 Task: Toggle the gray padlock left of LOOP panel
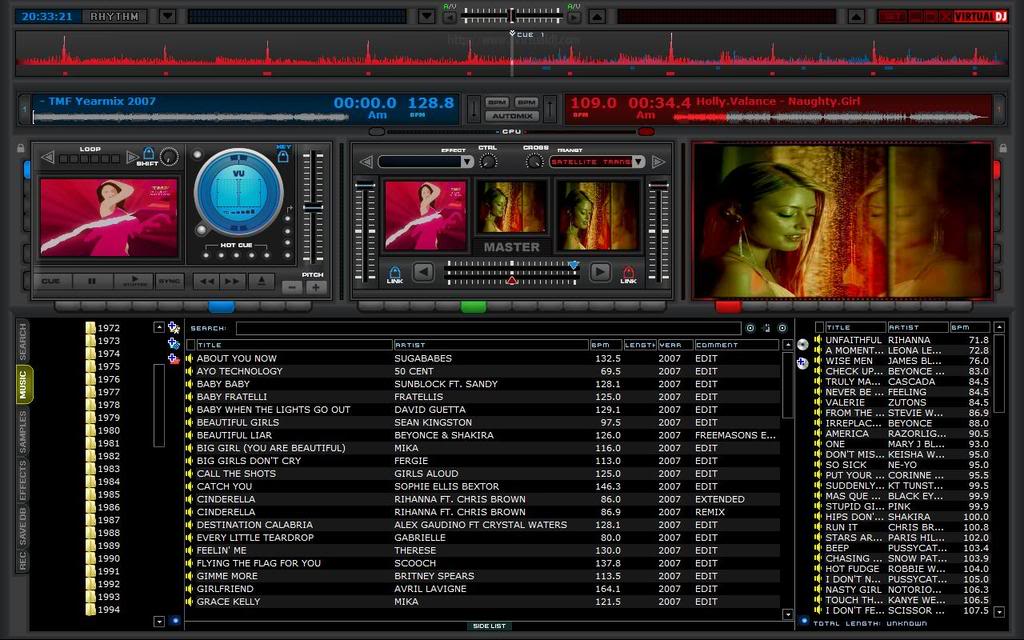point(21,148)
